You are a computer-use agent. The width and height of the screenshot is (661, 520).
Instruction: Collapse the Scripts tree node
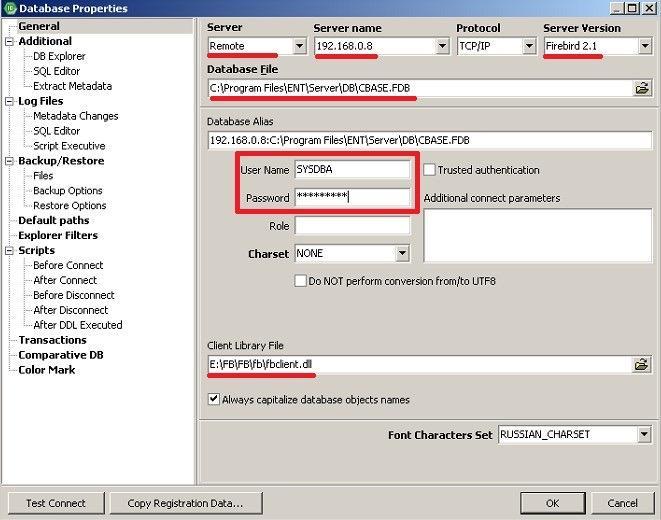pyautogui.click(x=9, y=251)
